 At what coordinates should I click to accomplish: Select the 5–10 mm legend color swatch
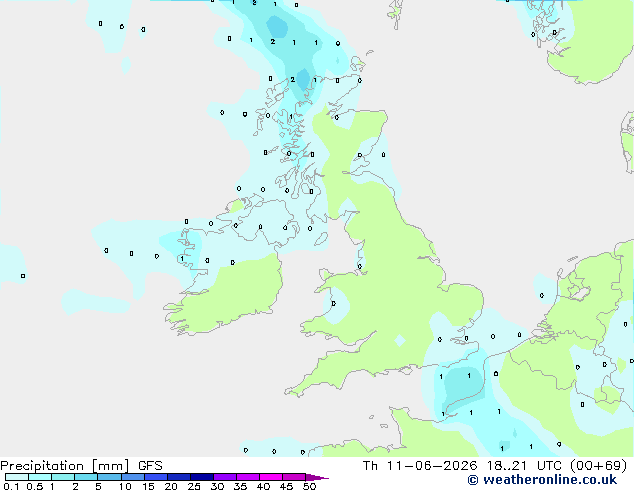(x=109, y=477)
